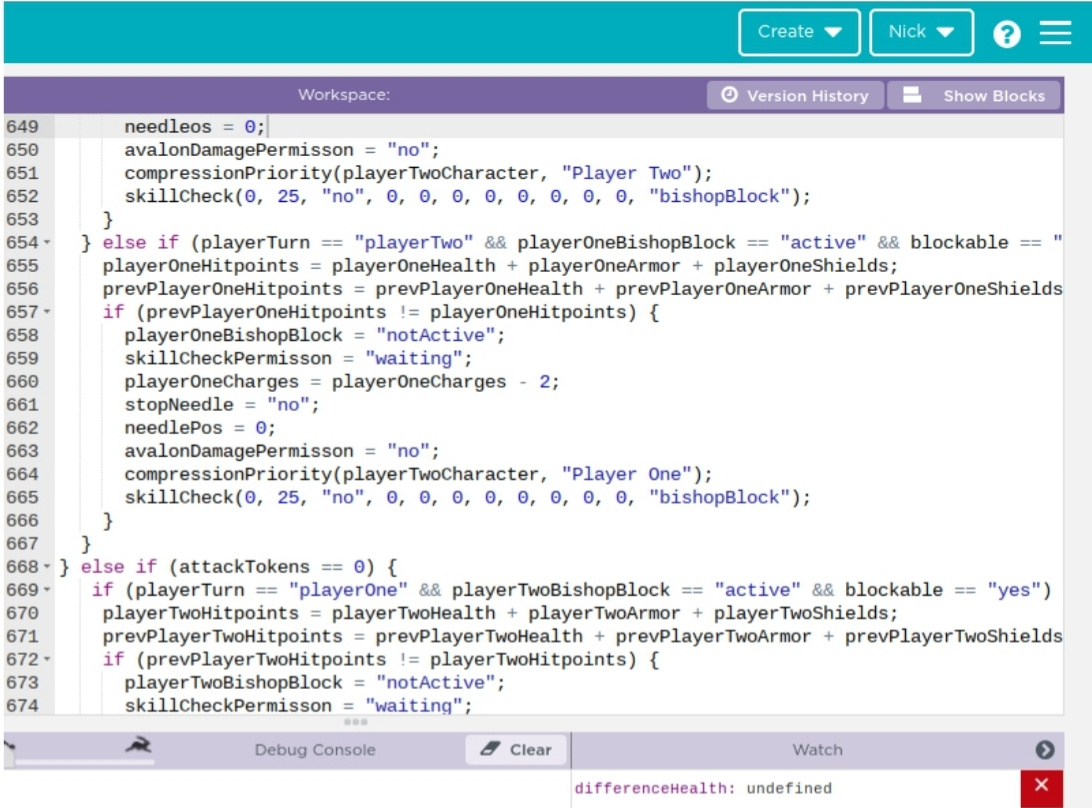The width and height of the screenshot is (1092, 808).
Task: Click 'playerOneCharges - 2' on line 660
Action: click(441, 382)
